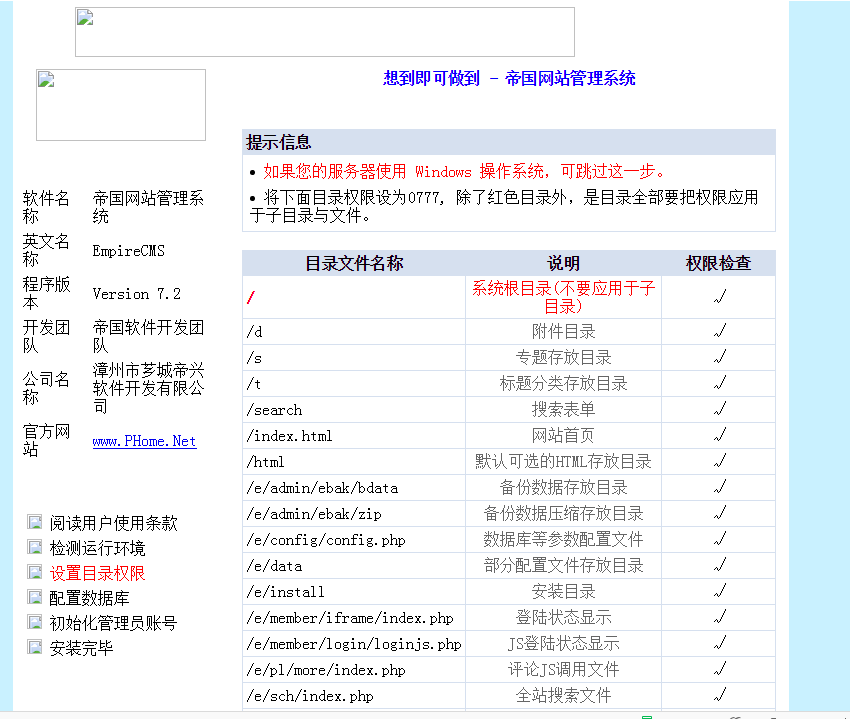Select the 设置目录权限 step in red
Image resolution: width=850 pixels, height=719 pixels.
click(97, 573)
